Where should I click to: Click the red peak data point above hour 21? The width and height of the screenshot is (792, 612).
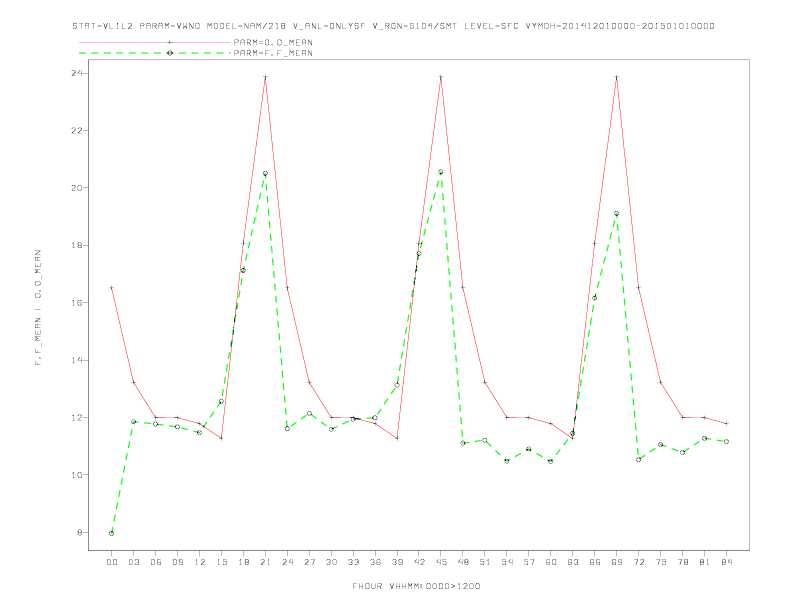point(265,77)
